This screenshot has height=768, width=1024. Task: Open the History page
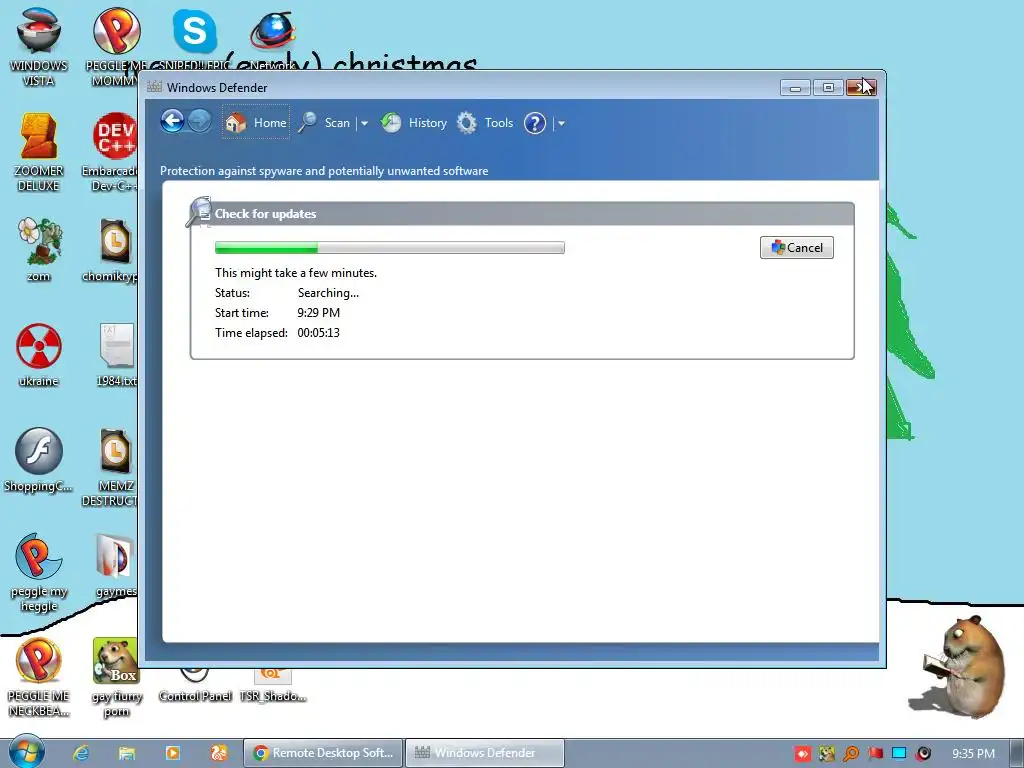pyautogui.click(x=414, y=122)
